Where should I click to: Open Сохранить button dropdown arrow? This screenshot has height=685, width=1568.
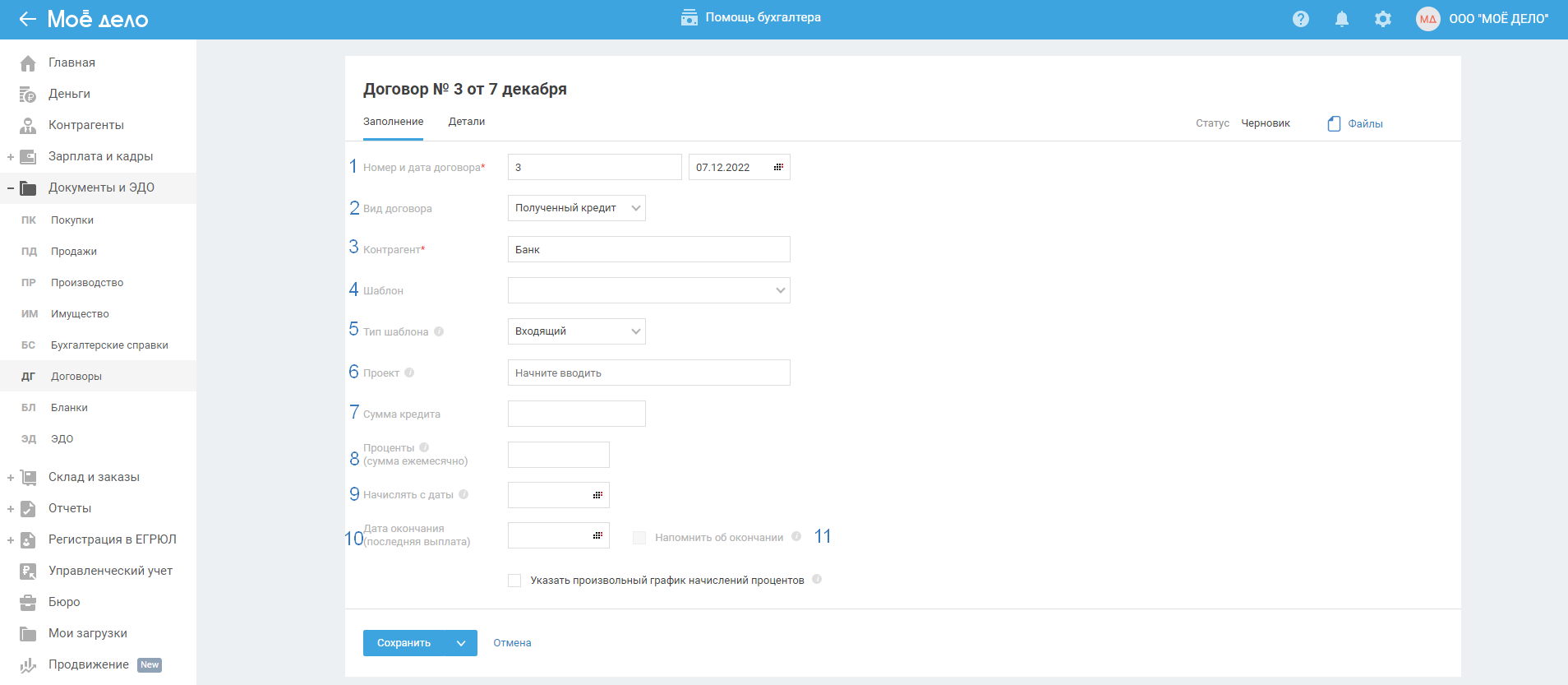[461, 643]
